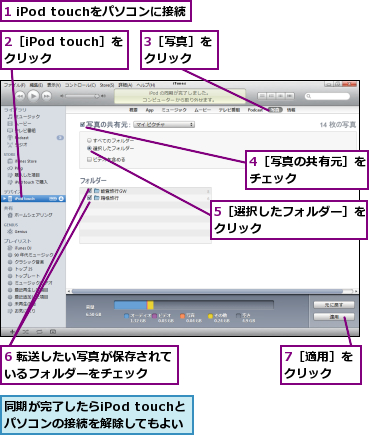The width and height of the screenshot is (369, 435).
Task: Toggle ビデオを含める checkbox
Action: click(89, 159)
